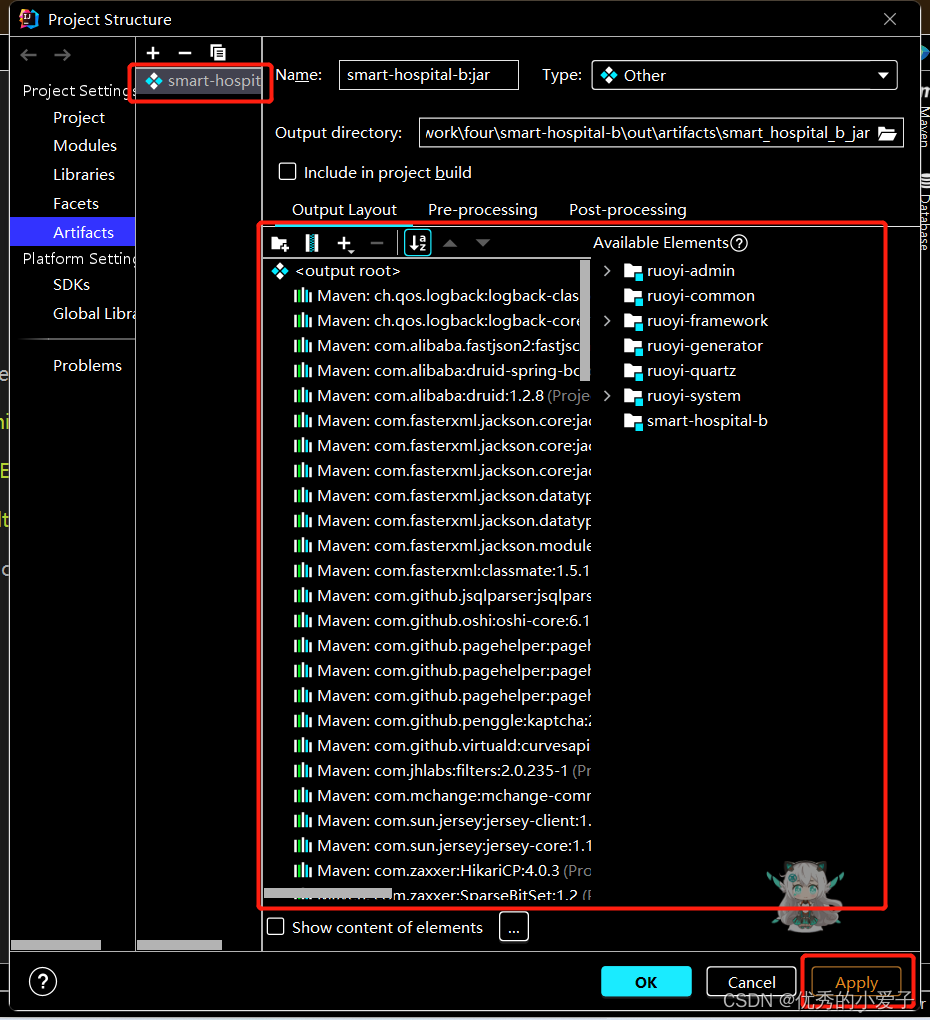Screen dimensions: 930x1020
Task: Select the ruoyi-quartz module
Action: point(680,371)
